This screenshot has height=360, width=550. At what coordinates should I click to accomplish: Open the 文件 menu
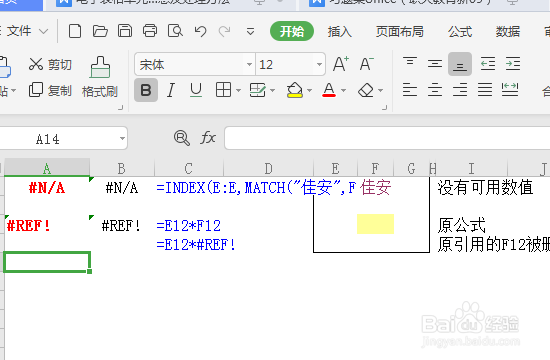pyautogui.click(x=19, y=31)
